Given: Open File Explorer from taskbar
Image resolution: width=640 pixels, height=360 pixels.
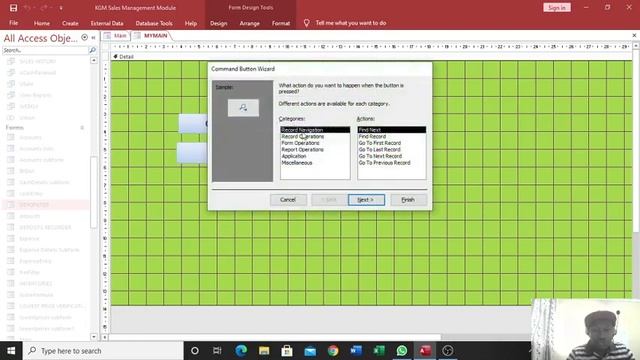Looking at the screenshot, I should pos(264,351).
